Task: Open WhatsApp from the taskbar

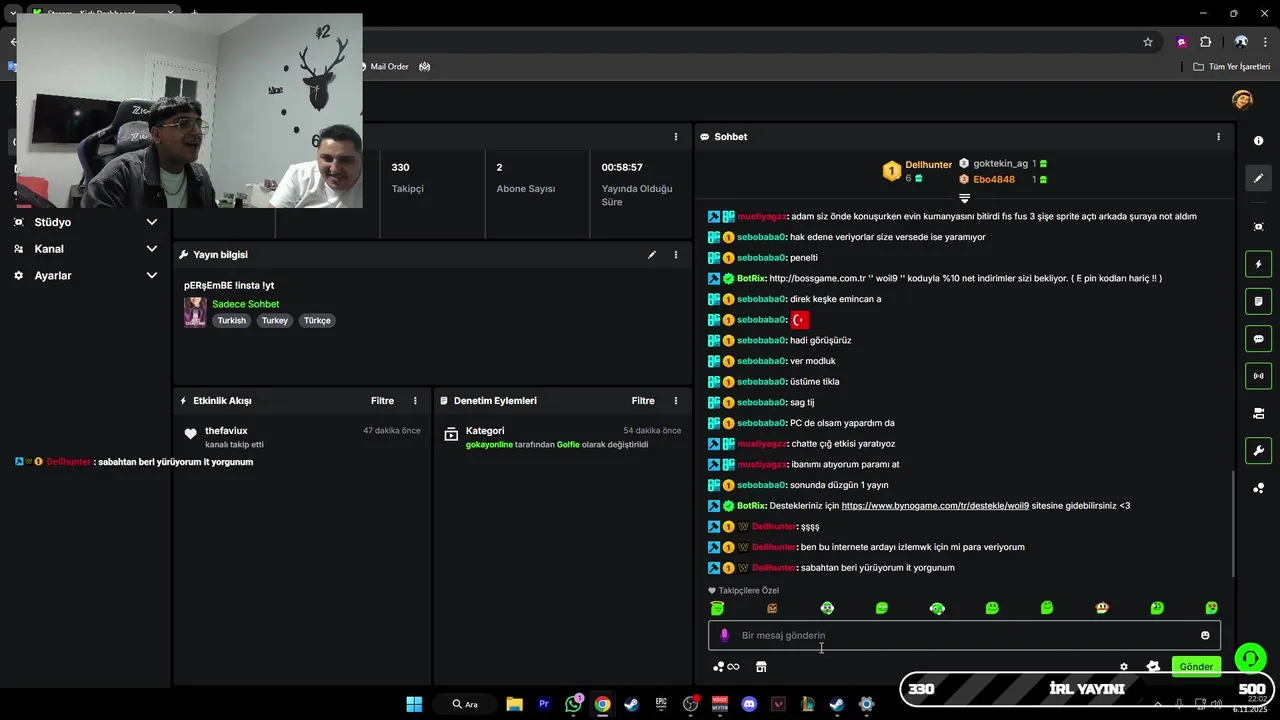Action: [x=573, y=704]
